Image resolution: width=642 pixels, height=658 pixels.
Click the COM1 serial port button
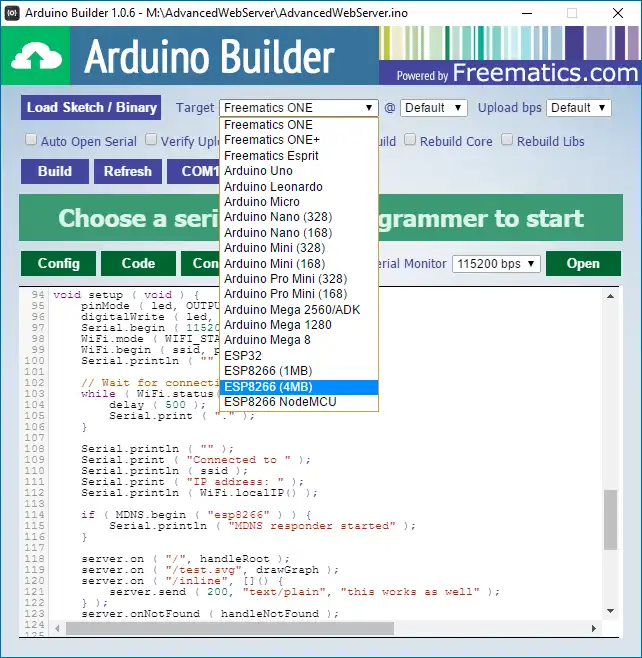click(193, 171)
